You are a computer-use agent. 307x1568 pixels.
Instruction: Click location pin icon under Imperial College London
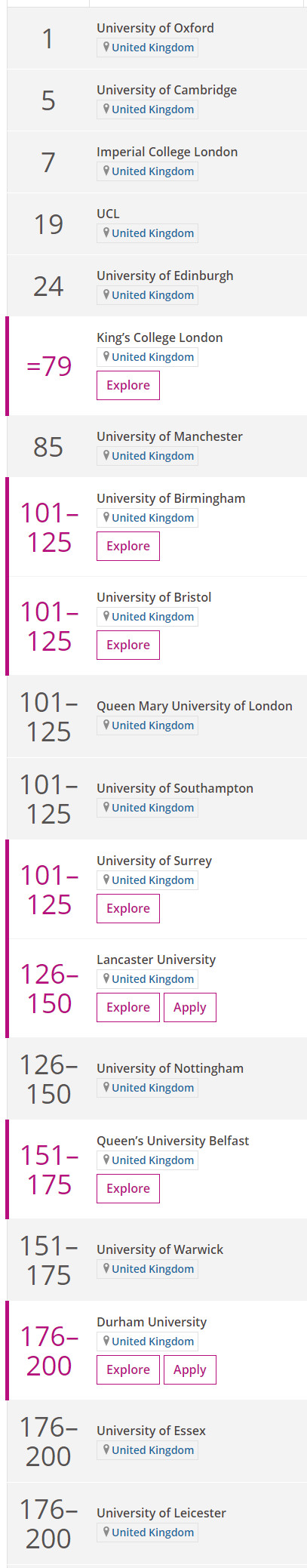point(106,171)
